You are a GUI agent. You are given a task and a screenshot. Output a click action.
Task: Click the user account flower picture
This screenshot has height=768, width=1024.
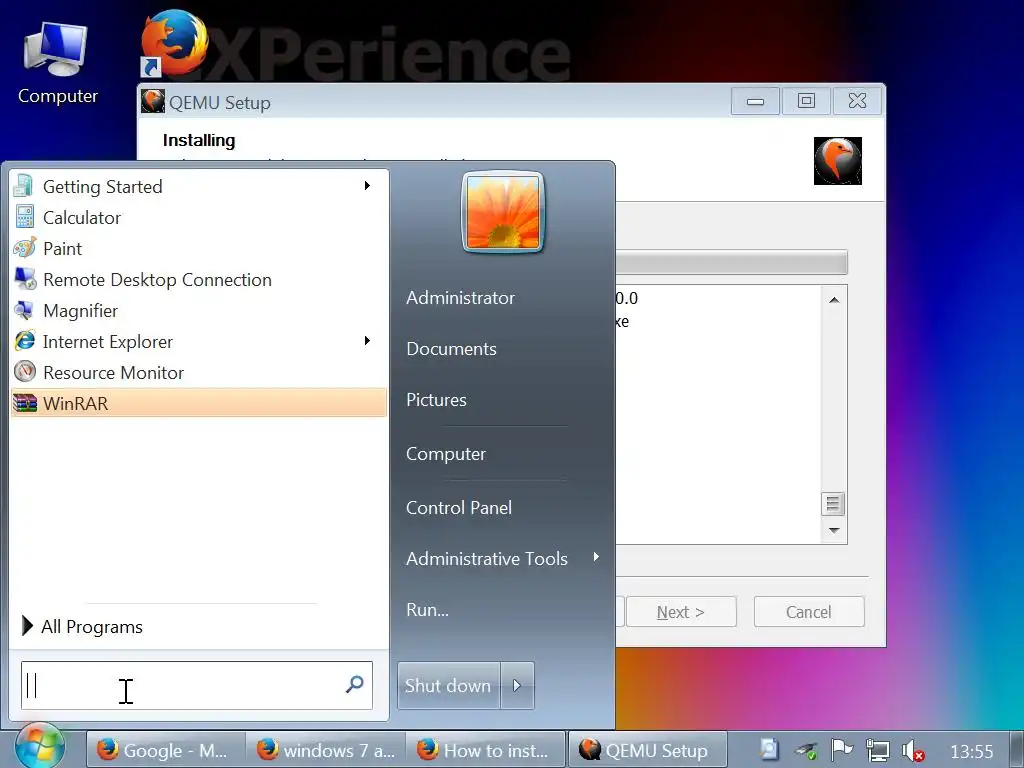(x=503, y=212)
